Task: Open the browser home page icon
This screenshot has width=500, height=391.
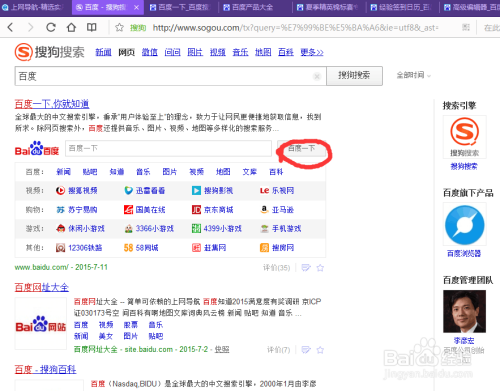Action: [x=71, y=27]
